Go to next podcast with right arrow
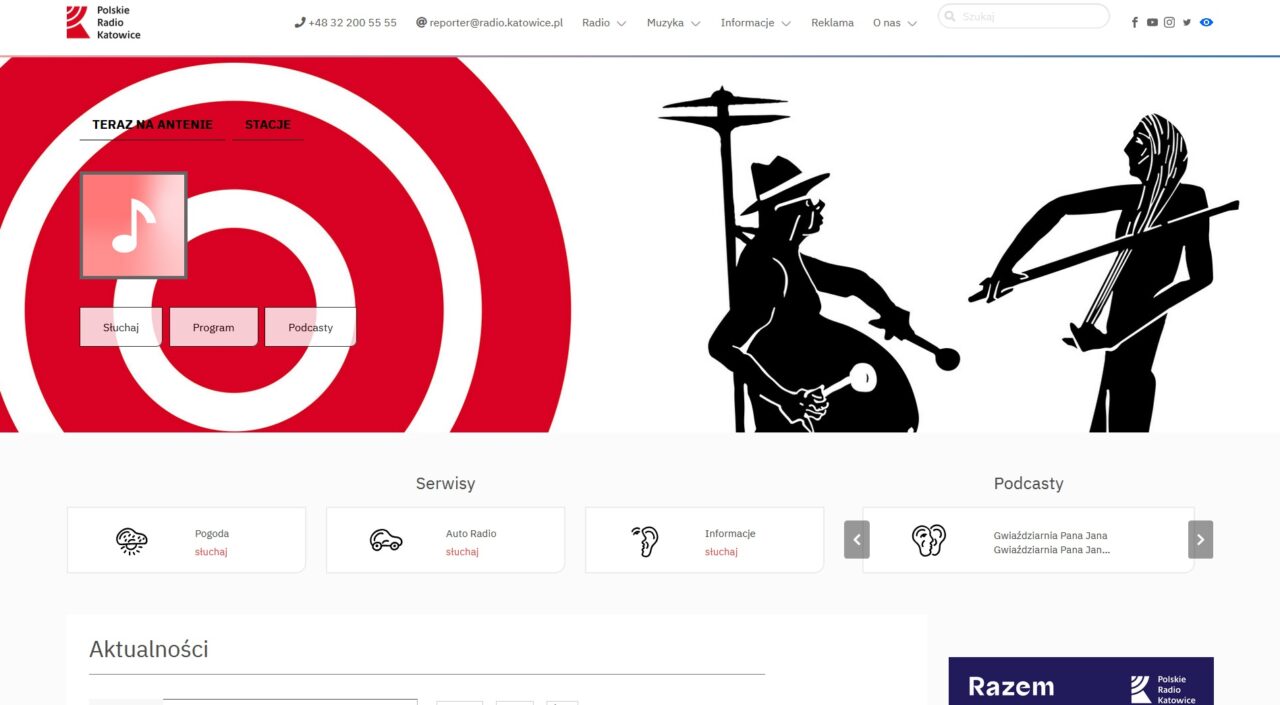The width and height of the screenshot is (1280, 705). pos(1201,540)
